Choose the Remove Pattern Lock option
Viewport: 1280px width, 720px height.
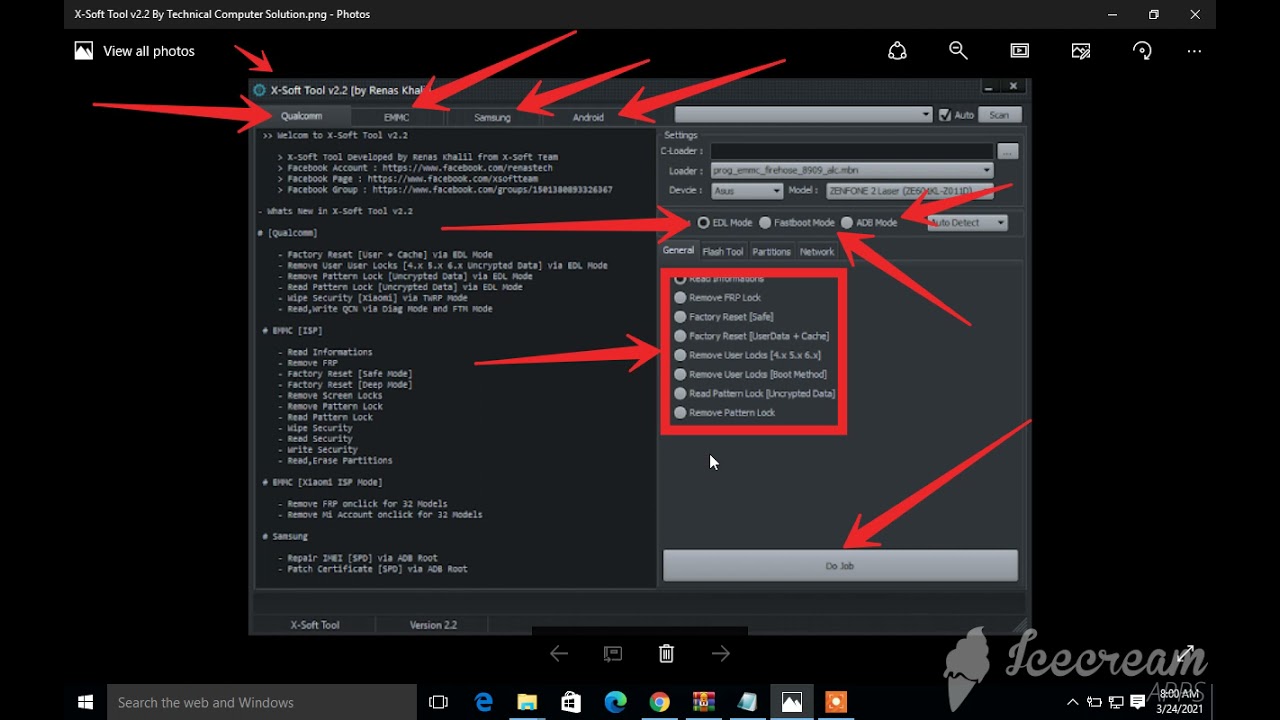pos(680,412)
